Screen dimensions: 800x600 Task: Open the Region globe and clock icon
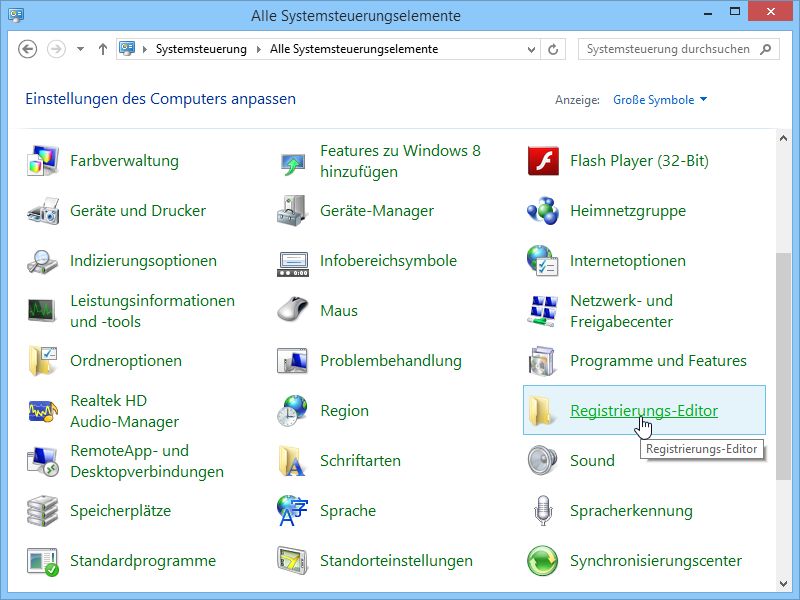pos(293,411)
